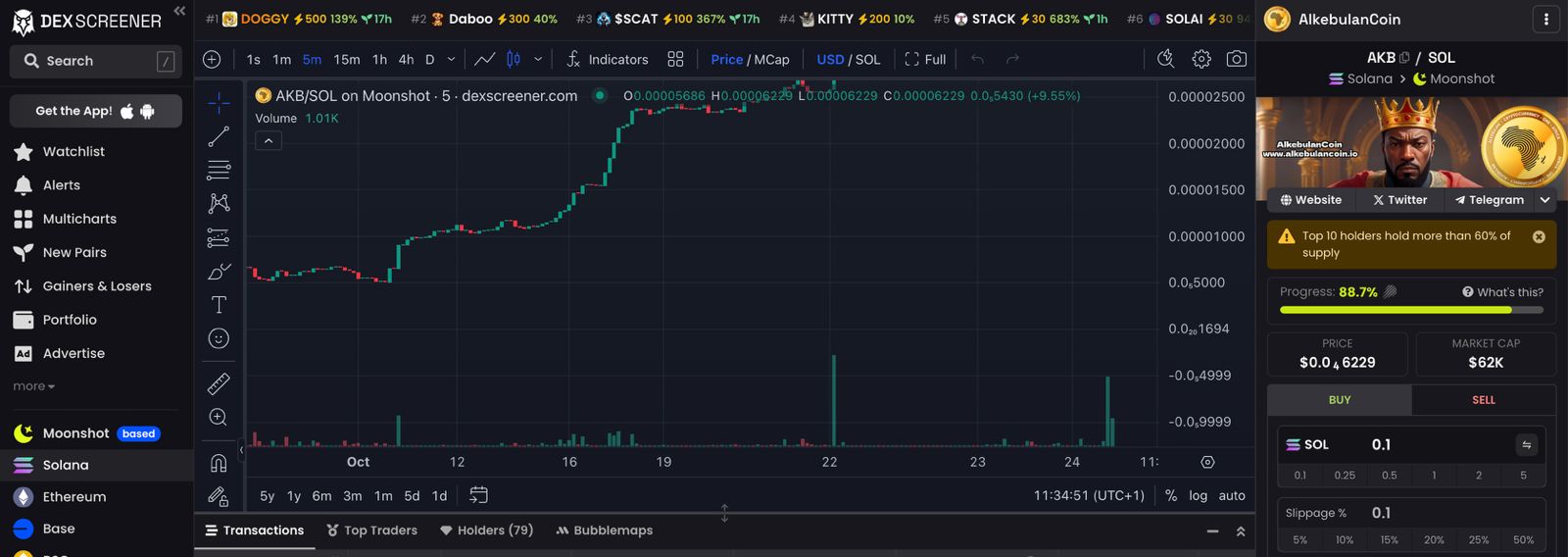Open Gainers & Losers

click(x=96, y=286)
